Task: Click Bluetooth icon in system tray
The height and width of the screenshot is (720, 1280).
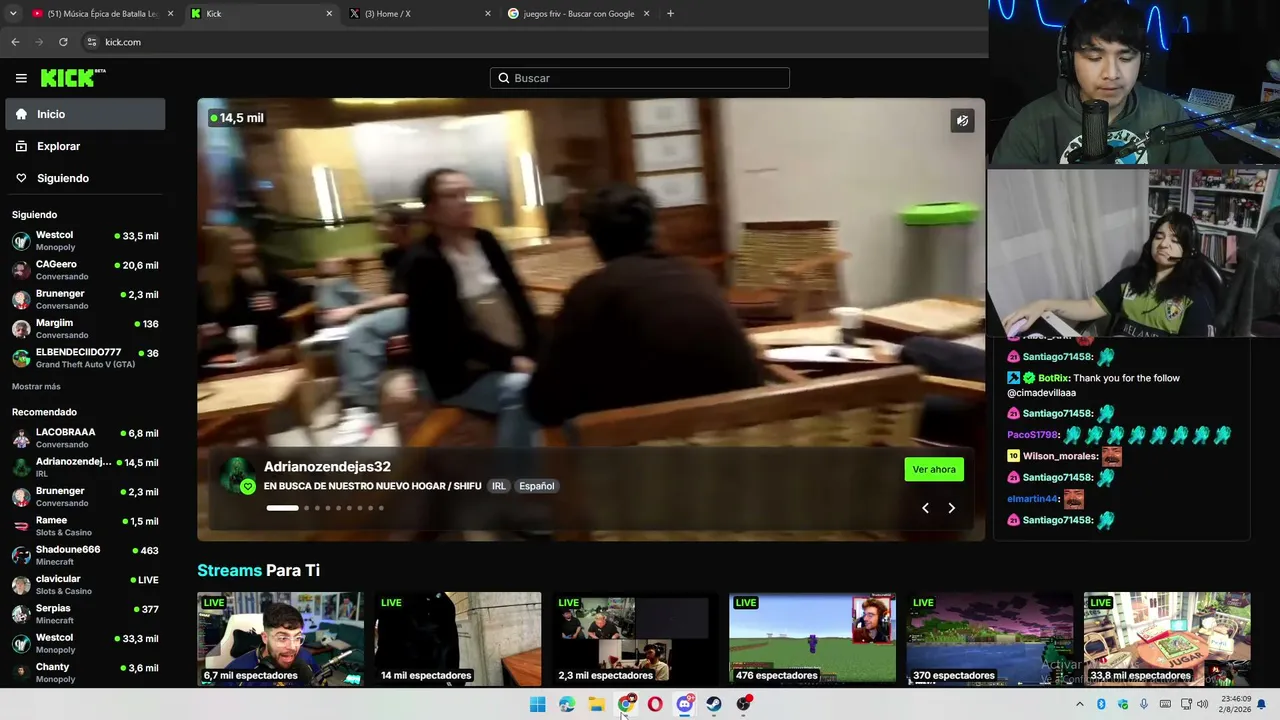Action: [x=1101, y=704]
